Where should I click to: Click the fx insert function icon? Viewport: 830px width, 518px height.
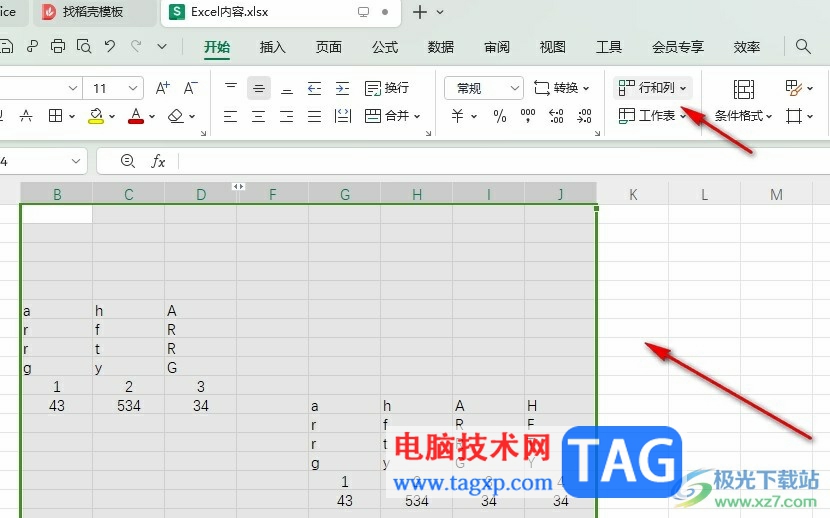click(158, 161)
